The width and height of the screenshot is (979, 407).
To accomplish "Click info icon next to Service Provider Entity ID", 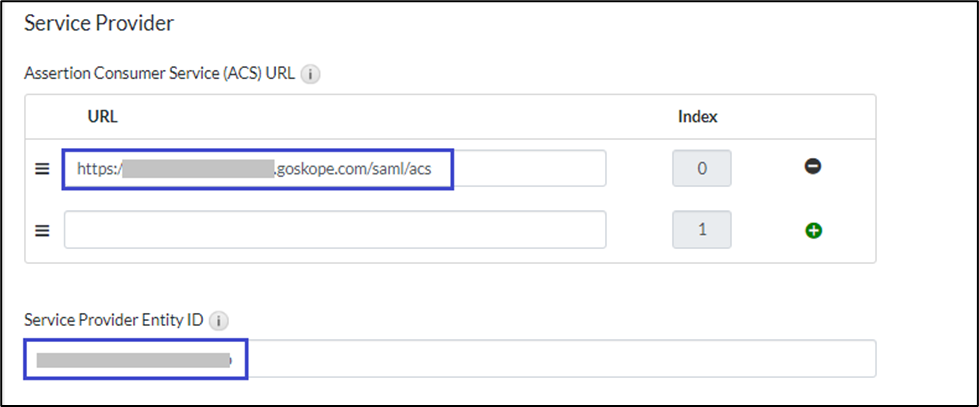I will click(220, 321).
